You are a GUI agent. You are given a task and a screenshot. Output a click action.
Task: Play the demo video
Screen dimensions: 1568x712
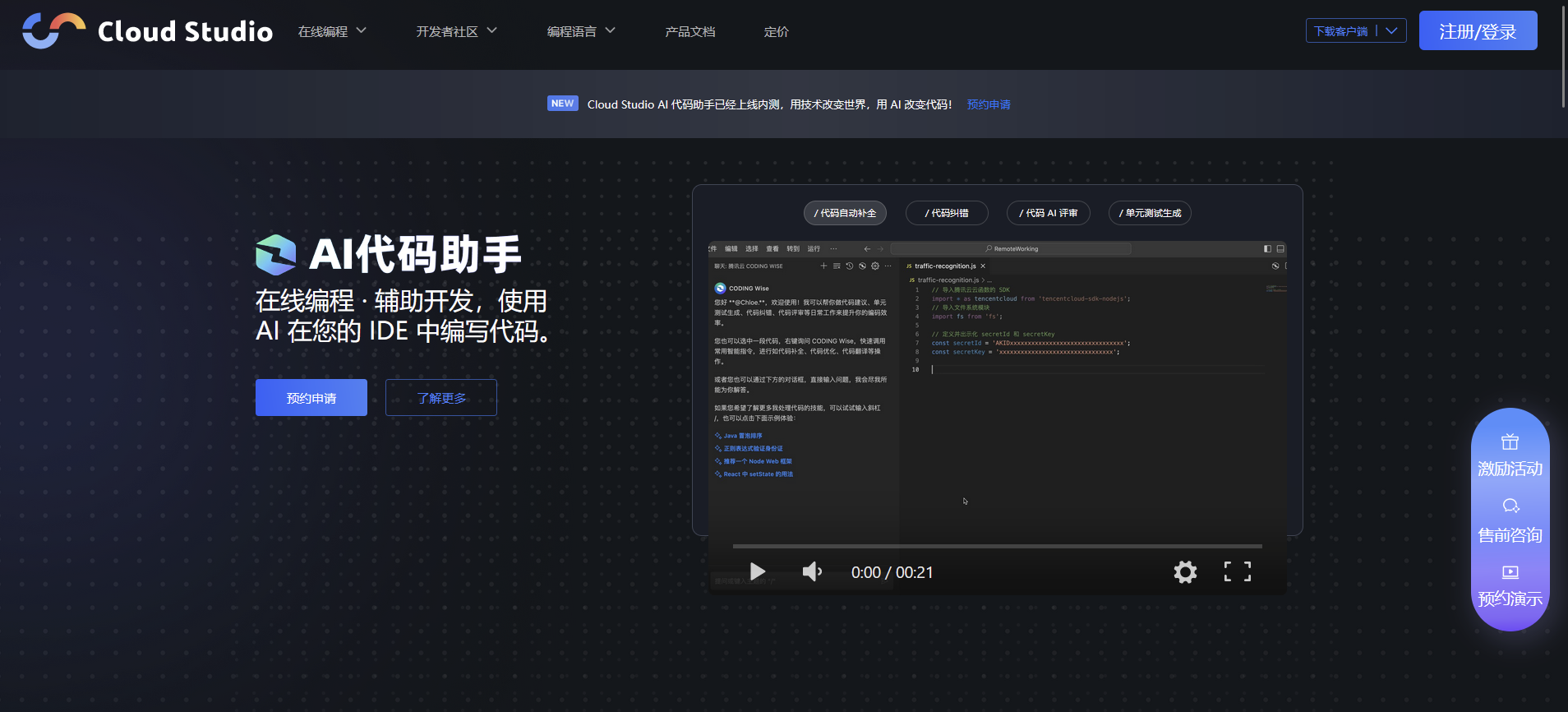(758, 571)
